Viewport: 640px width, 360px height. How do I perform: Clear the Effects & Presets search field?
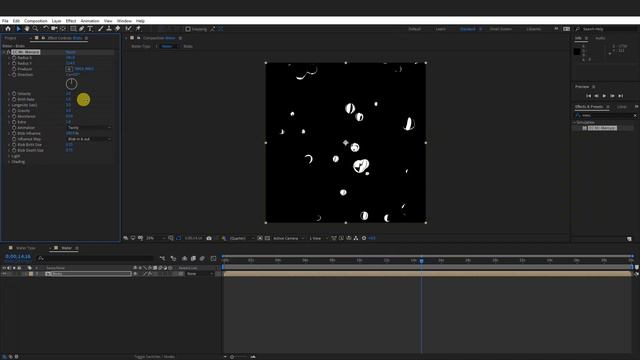635,116
